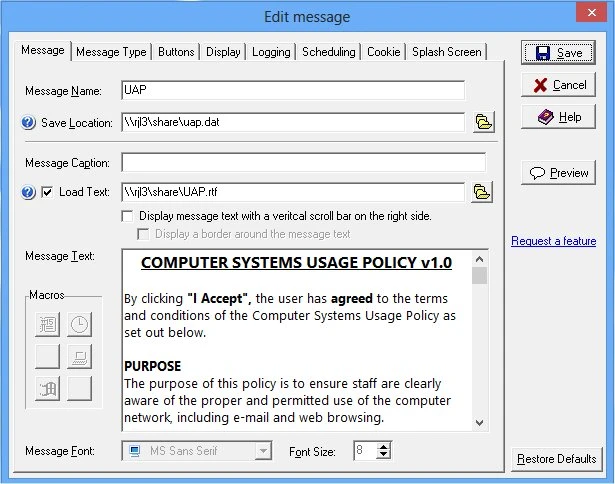This screenshot has width=615, height=484.
Task: Open the Splash Screen tab
Action: click(446, 52)
